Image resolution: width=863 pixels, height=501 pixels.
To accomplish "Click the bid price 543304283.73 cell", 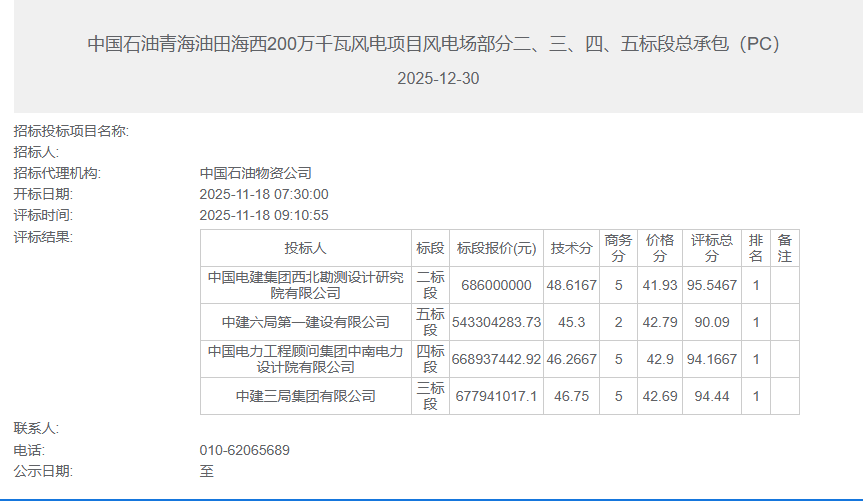I will [496, 322].
